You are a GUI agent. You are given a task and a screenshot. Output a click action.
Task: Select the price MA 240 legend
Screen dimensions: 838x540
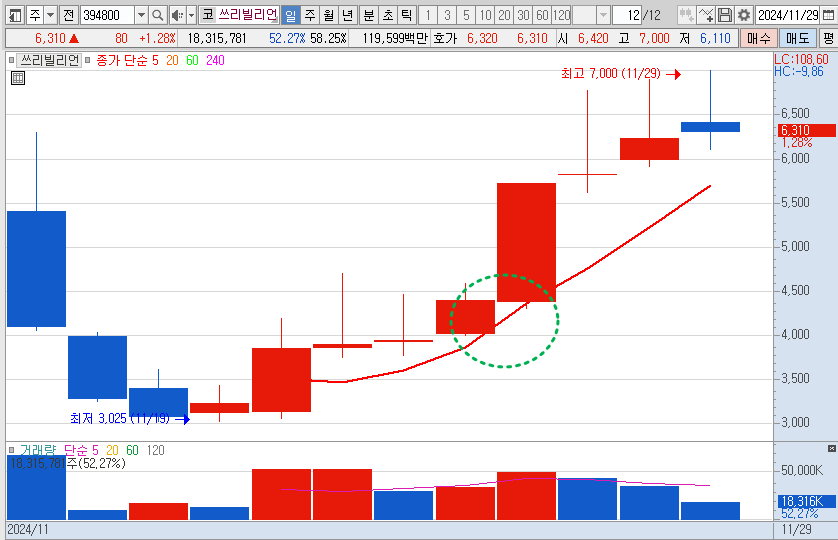click(x=215, y=60)
